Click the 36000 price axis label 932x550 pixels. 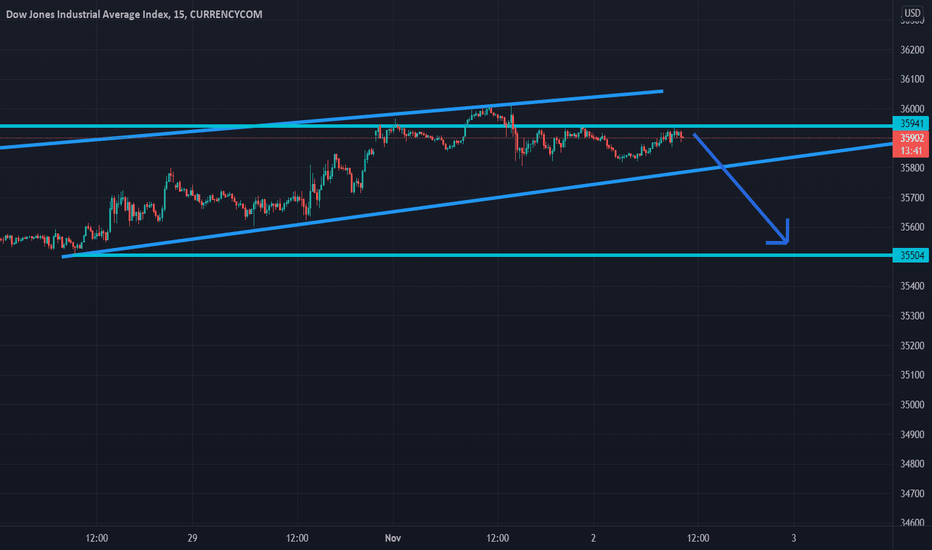(x=912, y=109)
